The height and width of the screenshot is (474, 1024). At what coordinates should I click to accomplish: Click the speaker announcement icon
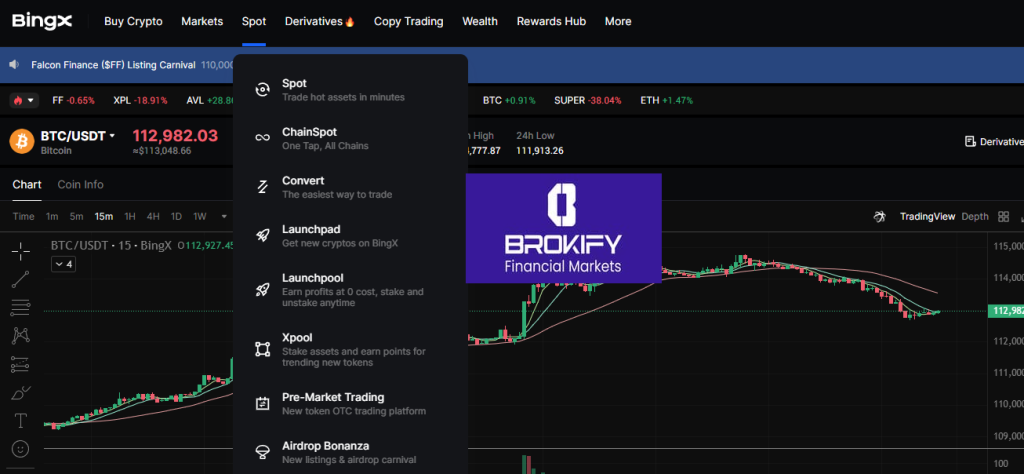pyautogui.click(x=15, y=65)
